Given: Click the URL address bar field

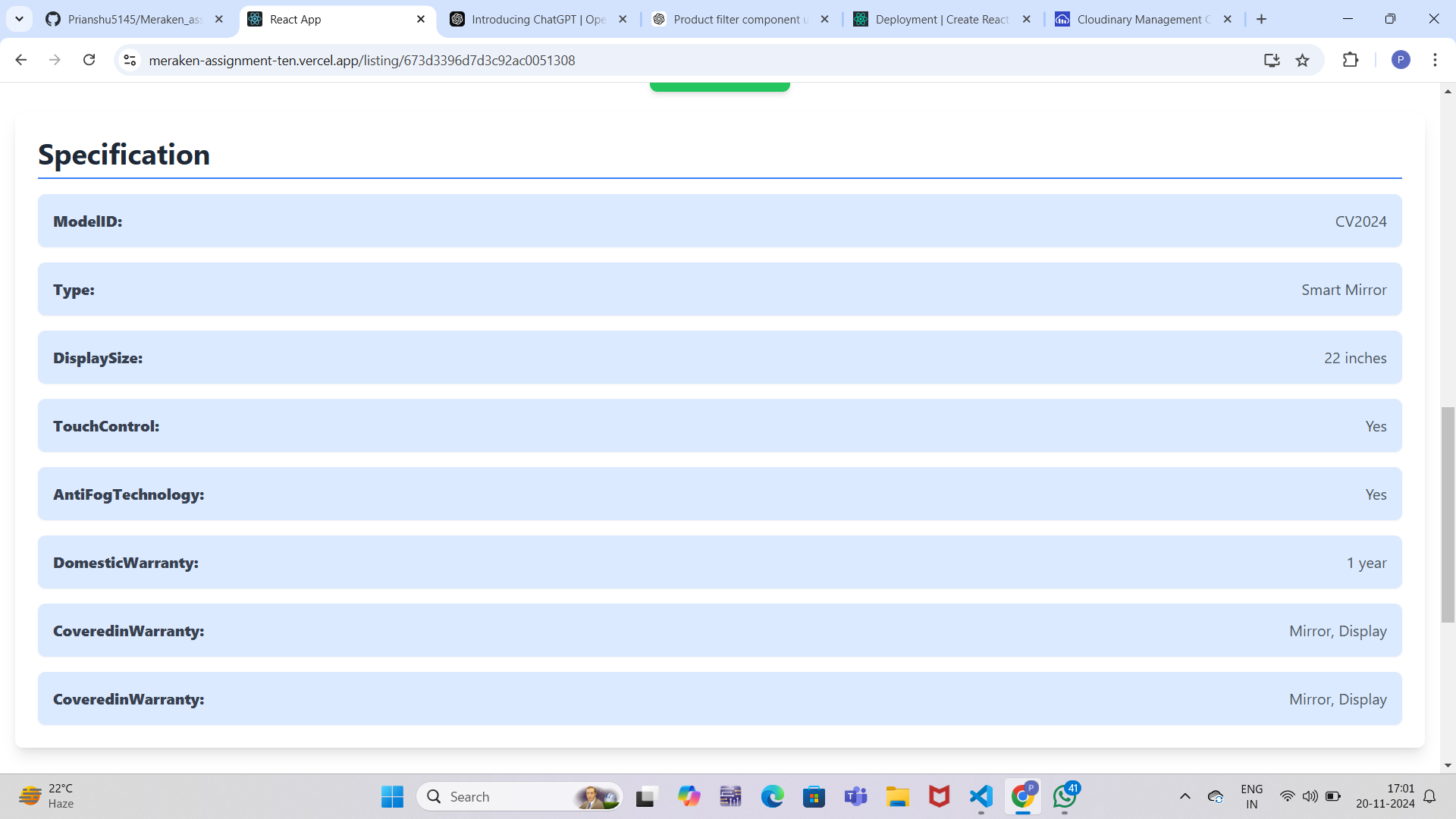Looking at the screenshot, I should tap(682, 60).
